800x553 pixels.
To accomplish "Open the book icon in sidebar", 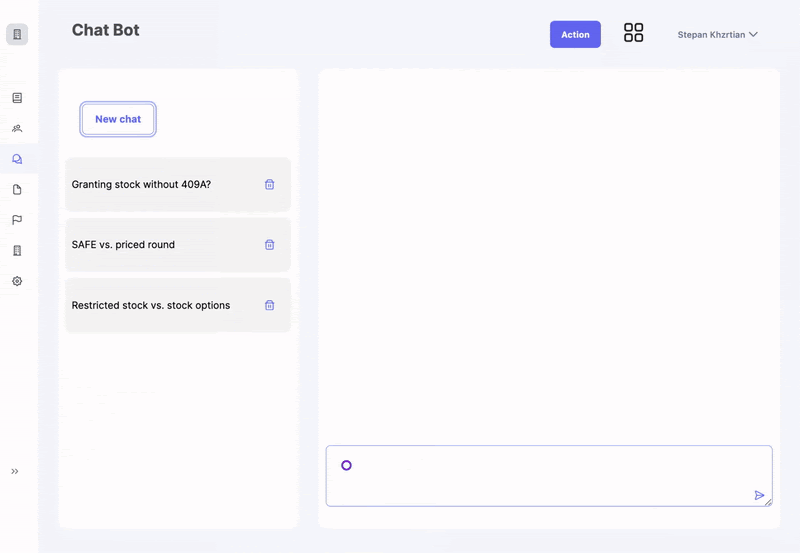I will (17, 98).
